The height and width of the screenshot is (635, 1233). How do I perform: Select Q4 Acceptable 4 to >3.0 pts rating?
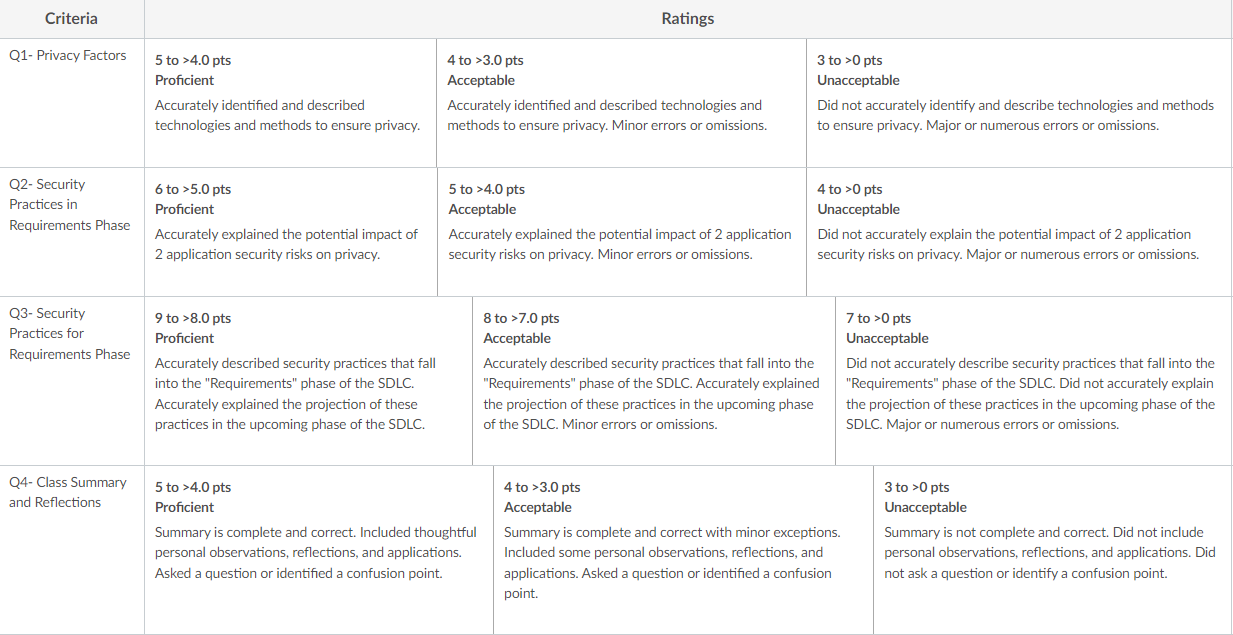coord(684,550)
